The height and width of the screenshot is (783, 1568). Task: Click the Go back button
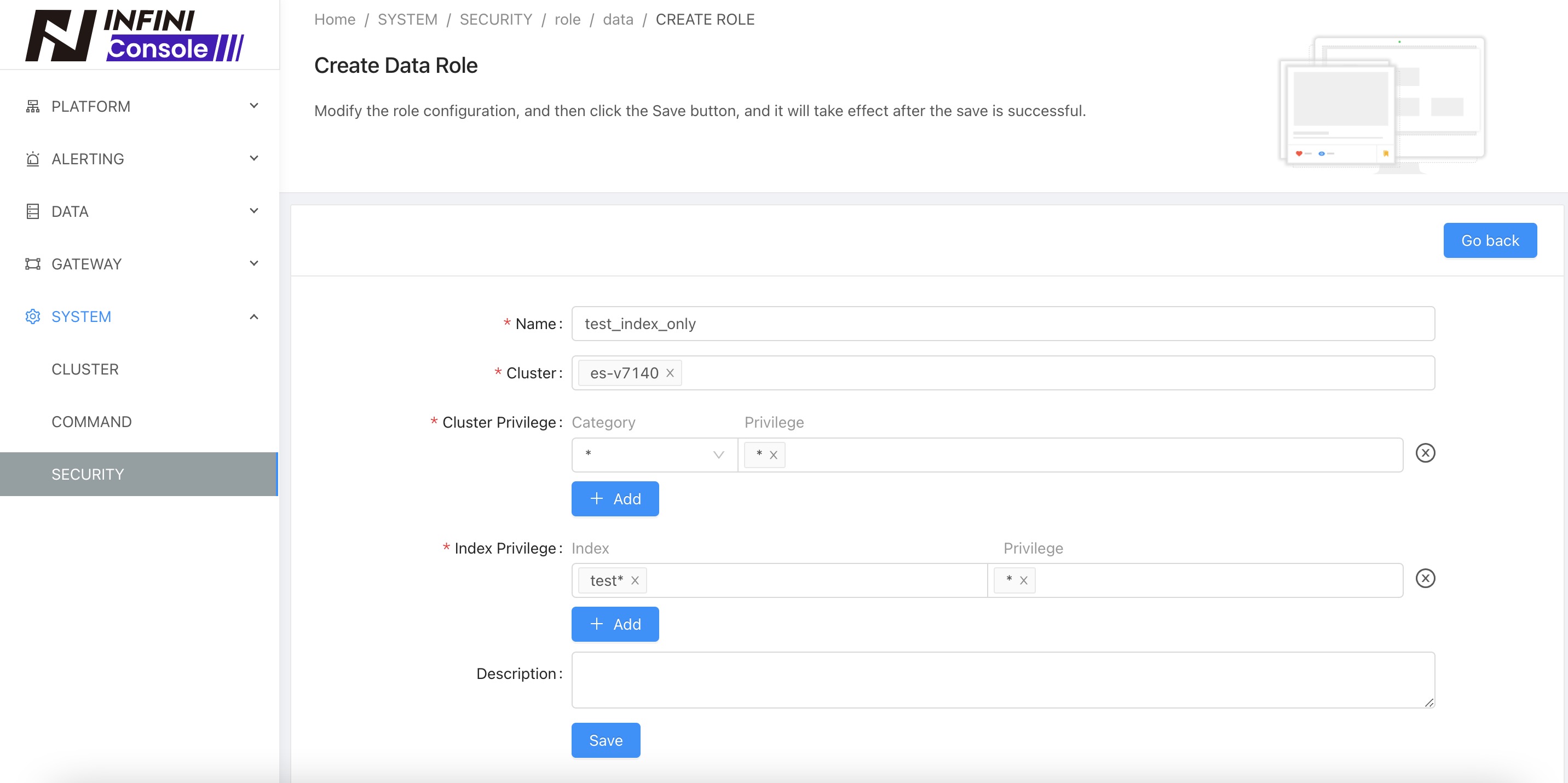pos(1490,240)
